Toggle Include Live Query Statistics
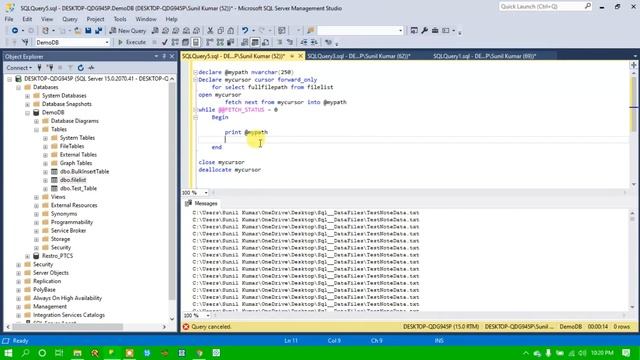Image resolution: width=640 pixels, height=360 pixels. 220,42
